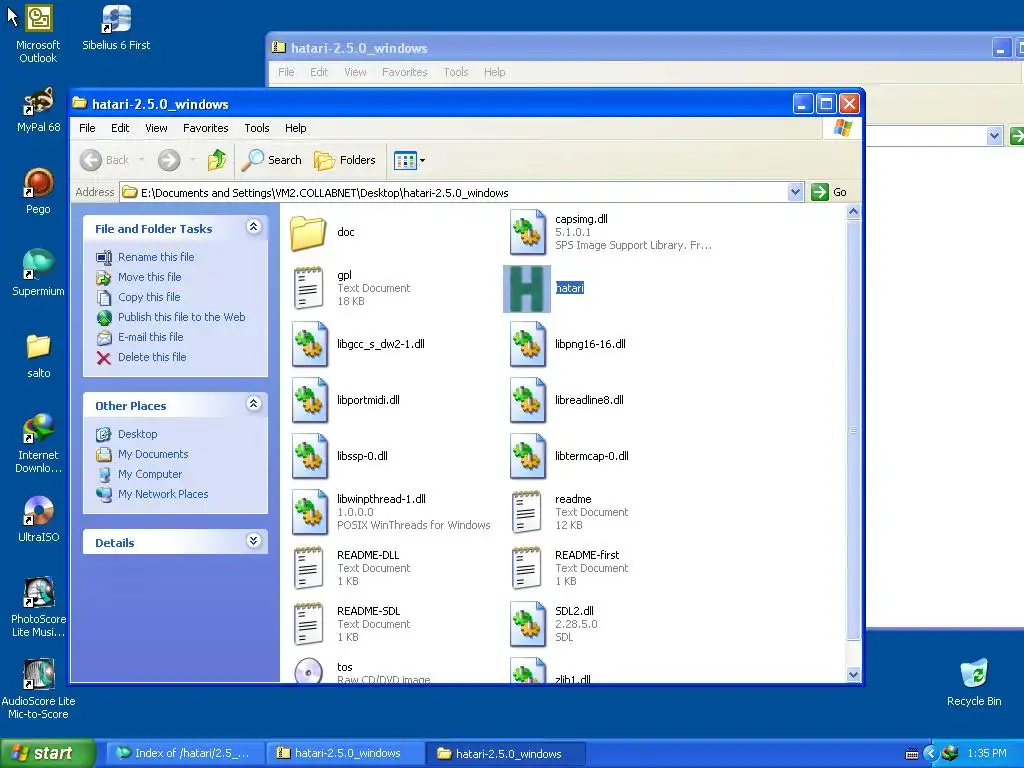Click the file list scroll-down arrow
This screenshot has width=1024, height=768.
853,675
